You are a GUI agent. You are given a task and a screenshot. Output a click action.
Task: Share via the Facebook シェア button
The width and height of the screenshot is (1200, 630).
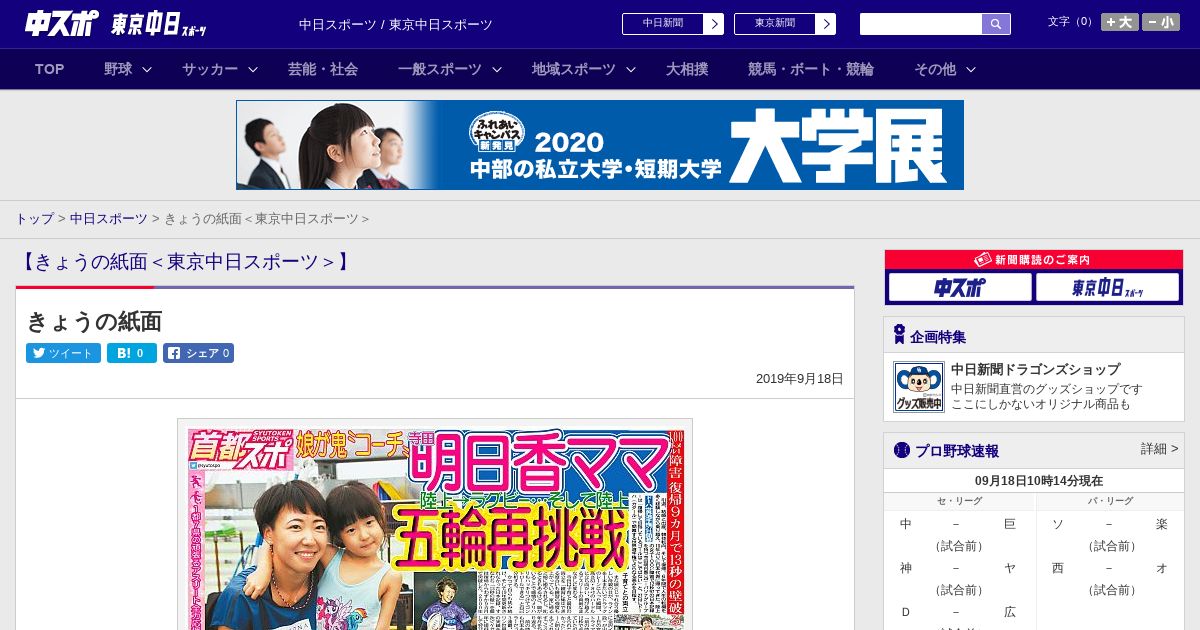point(198,353)
